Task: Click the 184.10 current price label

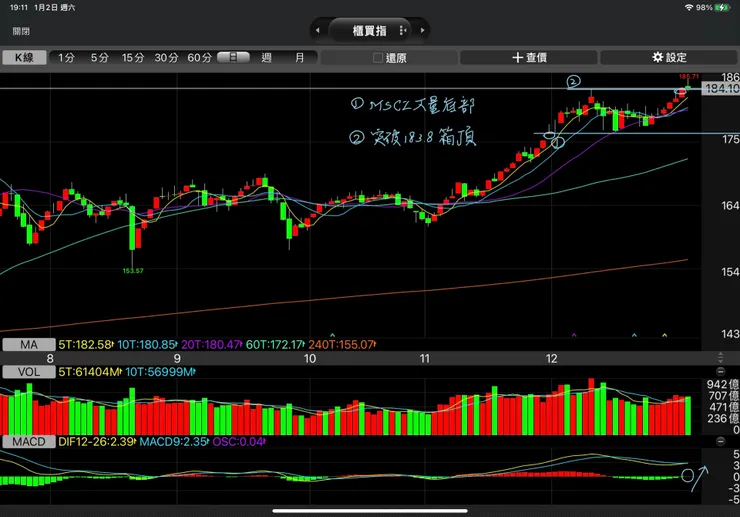Action: 721,88
